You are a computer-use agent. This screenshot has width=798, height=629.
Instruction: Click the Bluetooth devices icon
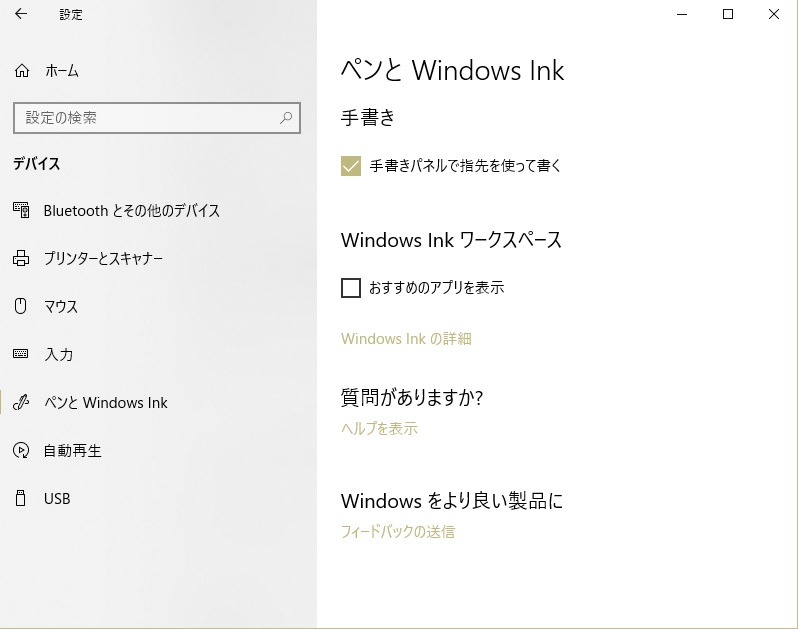coord(21,210)
